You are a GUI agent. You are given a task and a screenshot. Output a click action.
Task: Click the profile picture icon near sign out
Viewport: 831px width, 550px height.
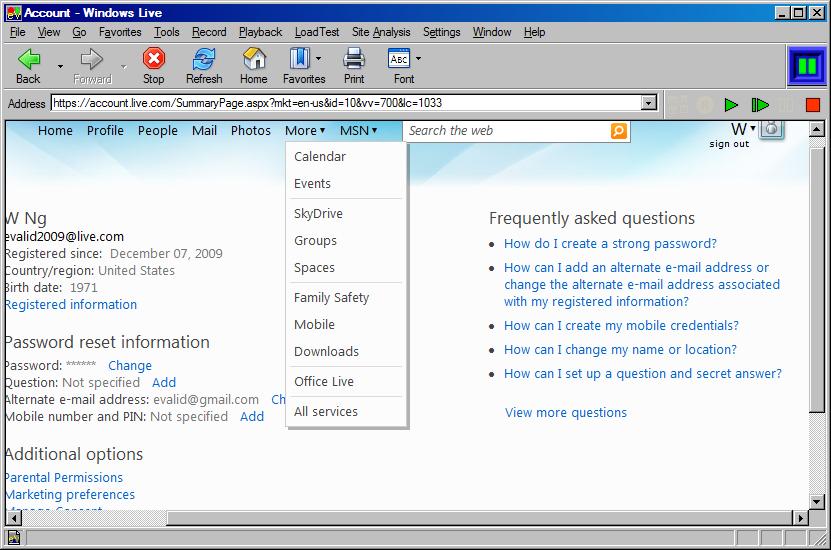(x=771, y=129)
